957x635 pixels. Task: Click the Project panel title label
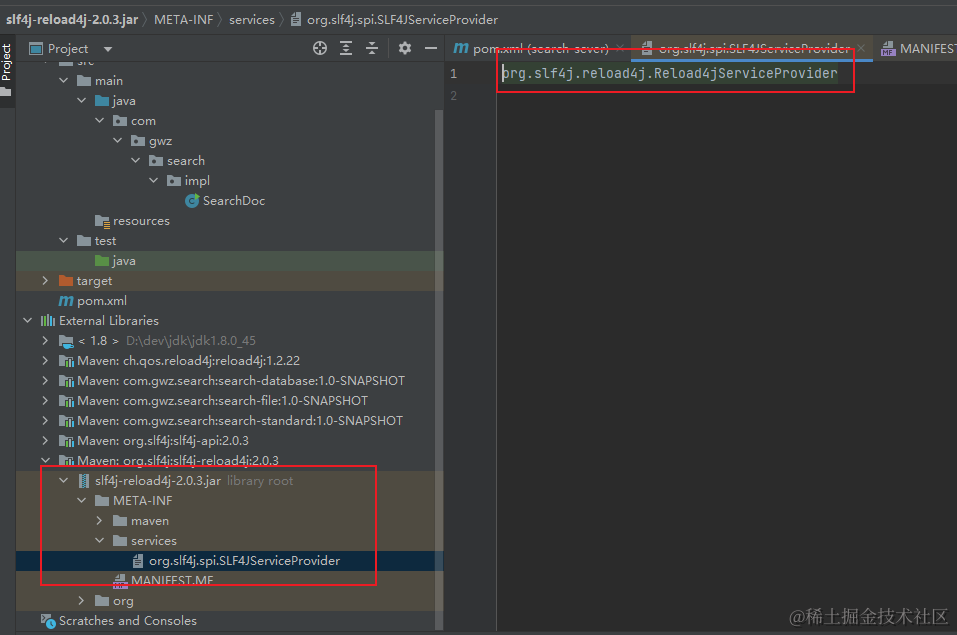[68, 49]
